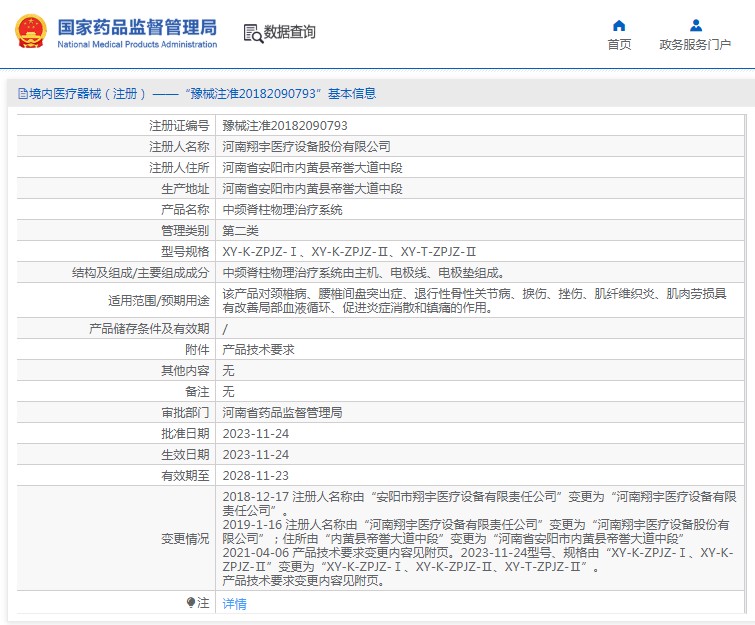The height and width of the screenshot is (625, 755).
Task: Open the 数据查询 search icon
Action: 253,33
